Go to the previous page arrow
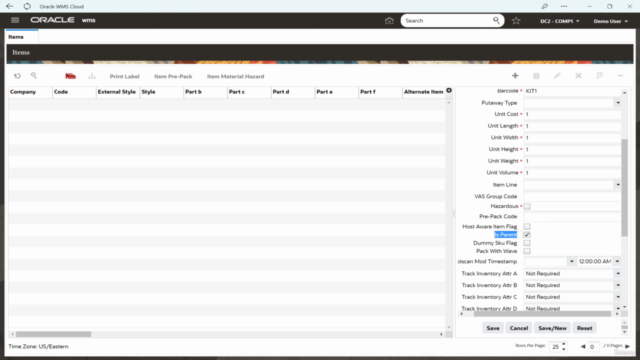This screenshot has width=640, height=360. 583,347
